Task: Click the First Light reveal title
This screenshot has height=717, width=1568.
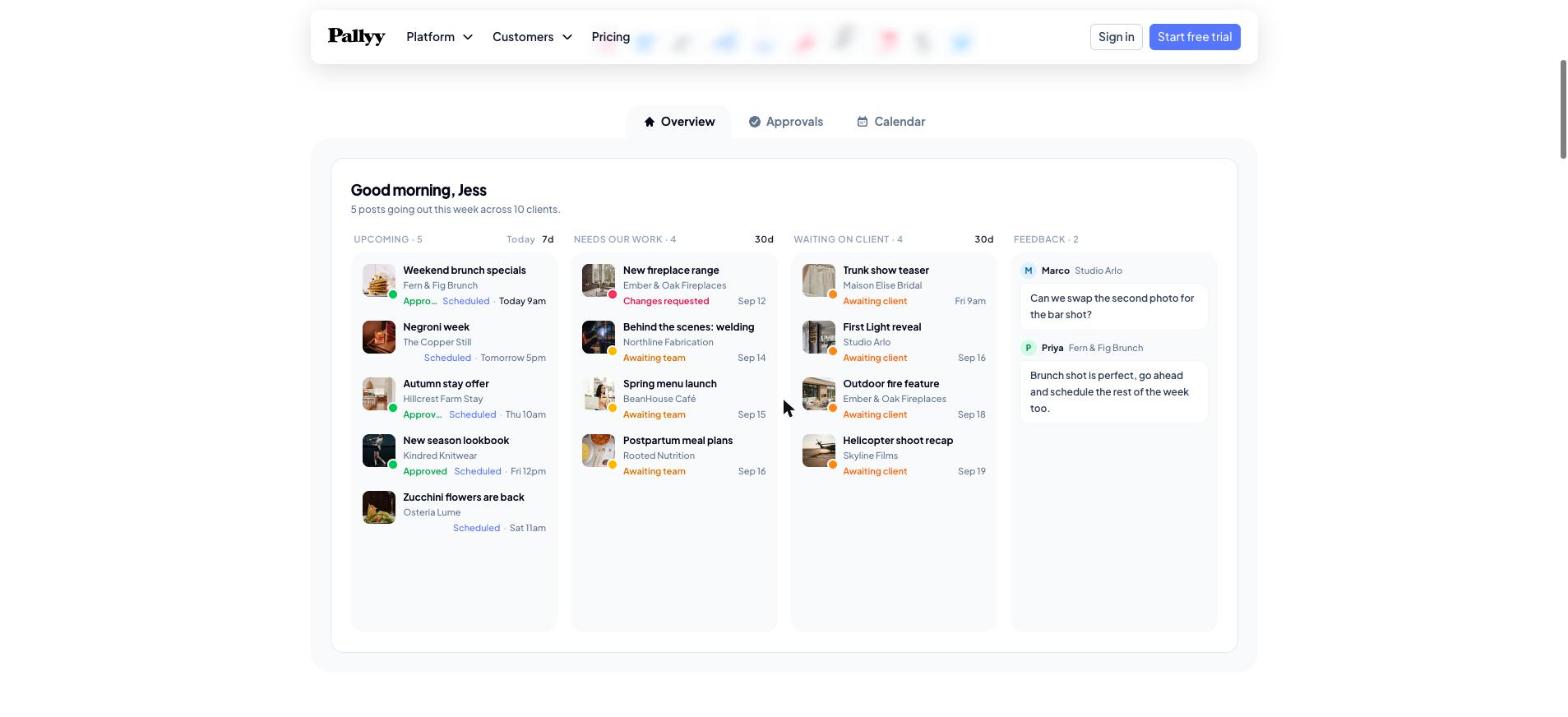Action: point(882,328)
